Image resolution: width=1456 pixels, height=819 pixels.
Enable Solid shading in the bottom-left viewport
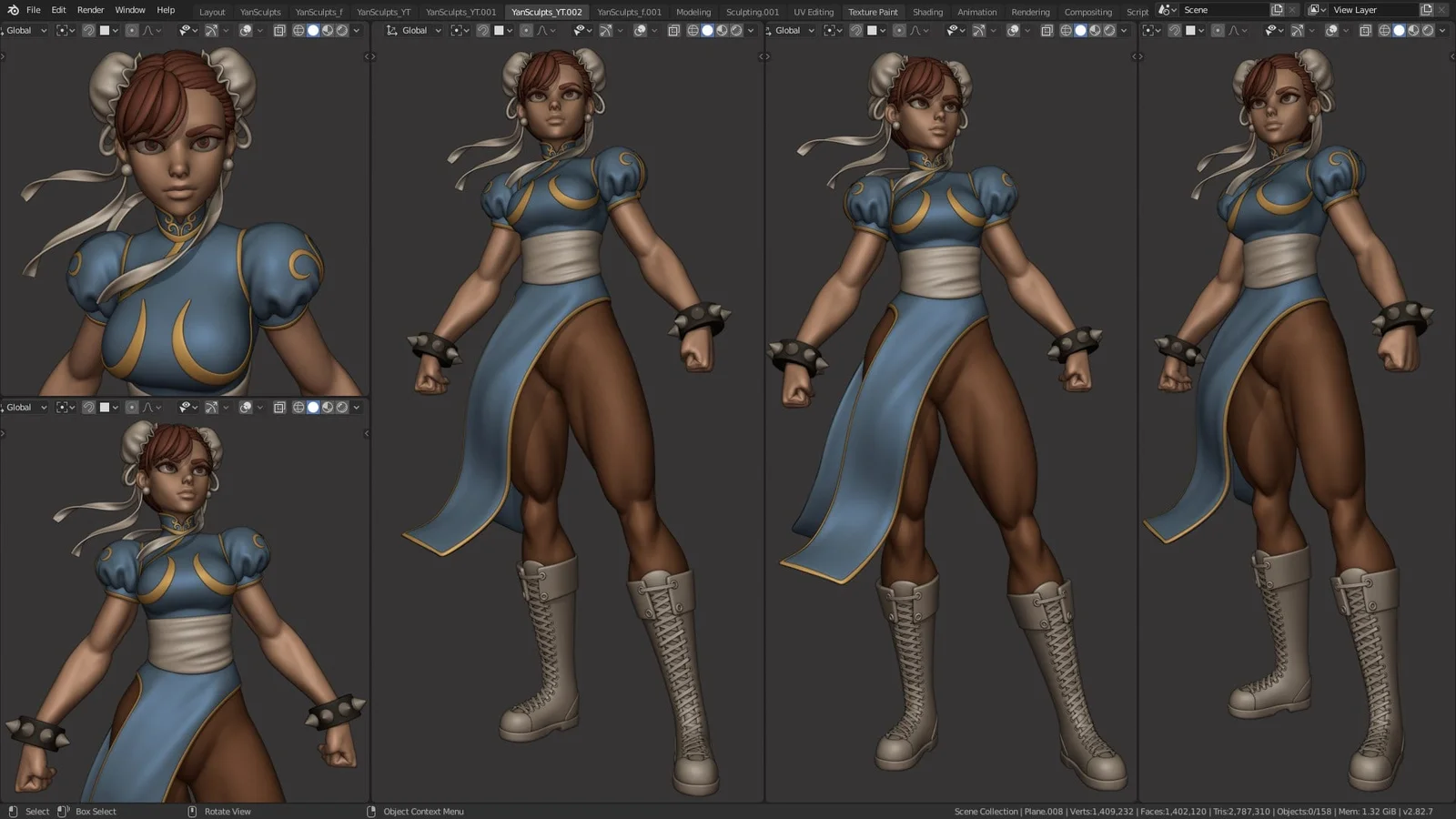[313, 407]
